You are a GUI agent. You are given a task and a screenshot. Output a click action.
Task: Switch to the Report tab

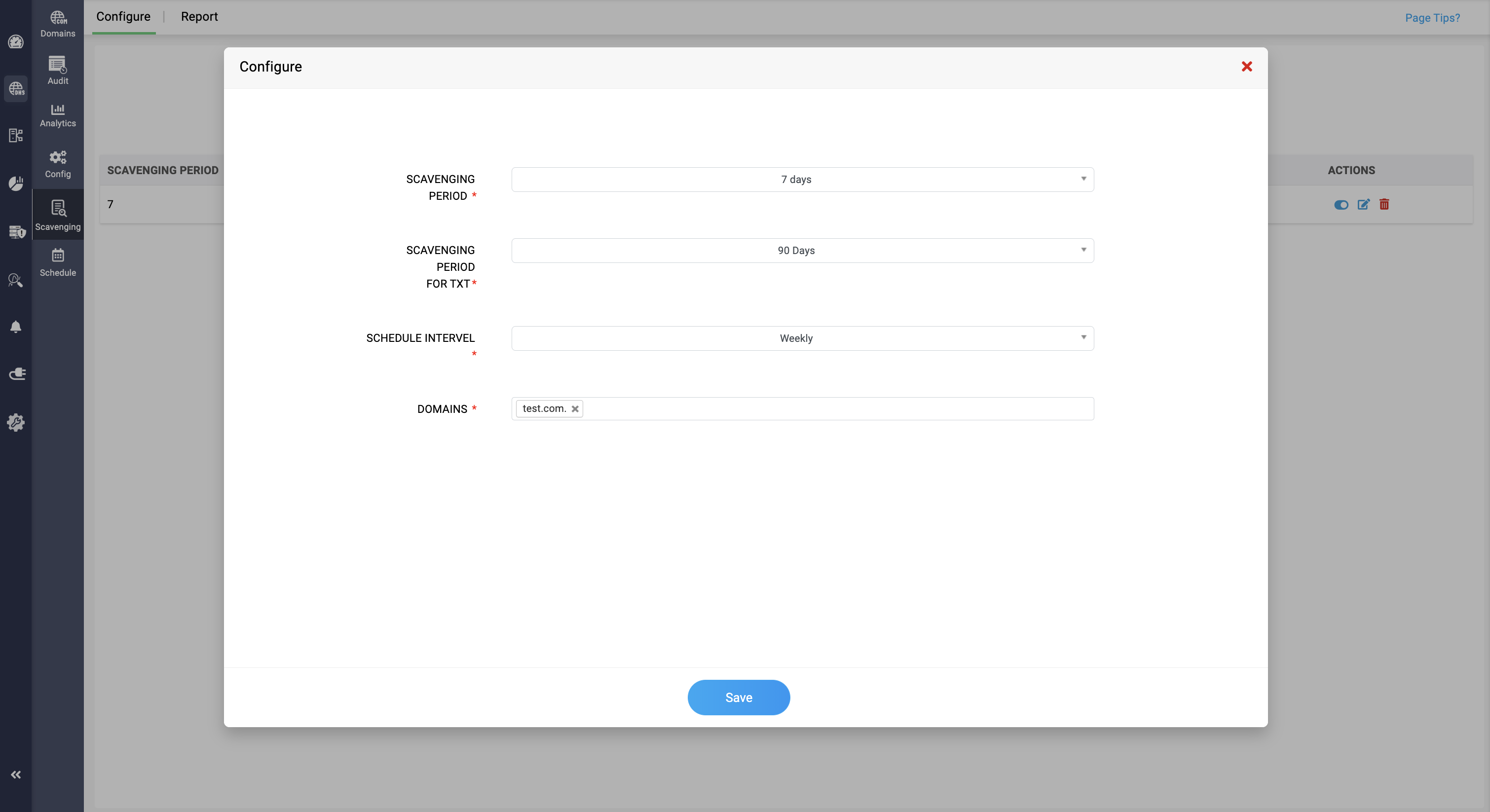(x=199, y=16)
